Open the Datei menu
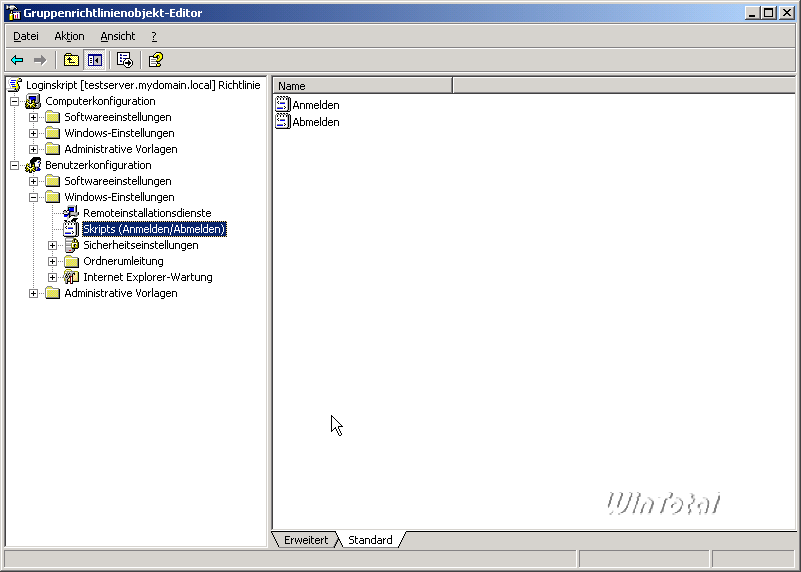The image size is (801, 572). click(x=26, y=36)
